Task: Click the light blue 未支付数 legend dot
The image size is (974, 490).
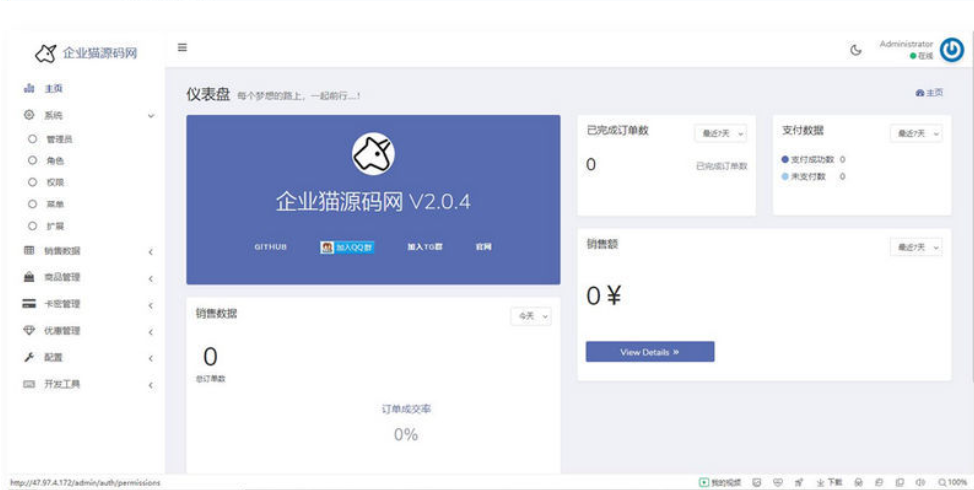Action: [785, 176]
